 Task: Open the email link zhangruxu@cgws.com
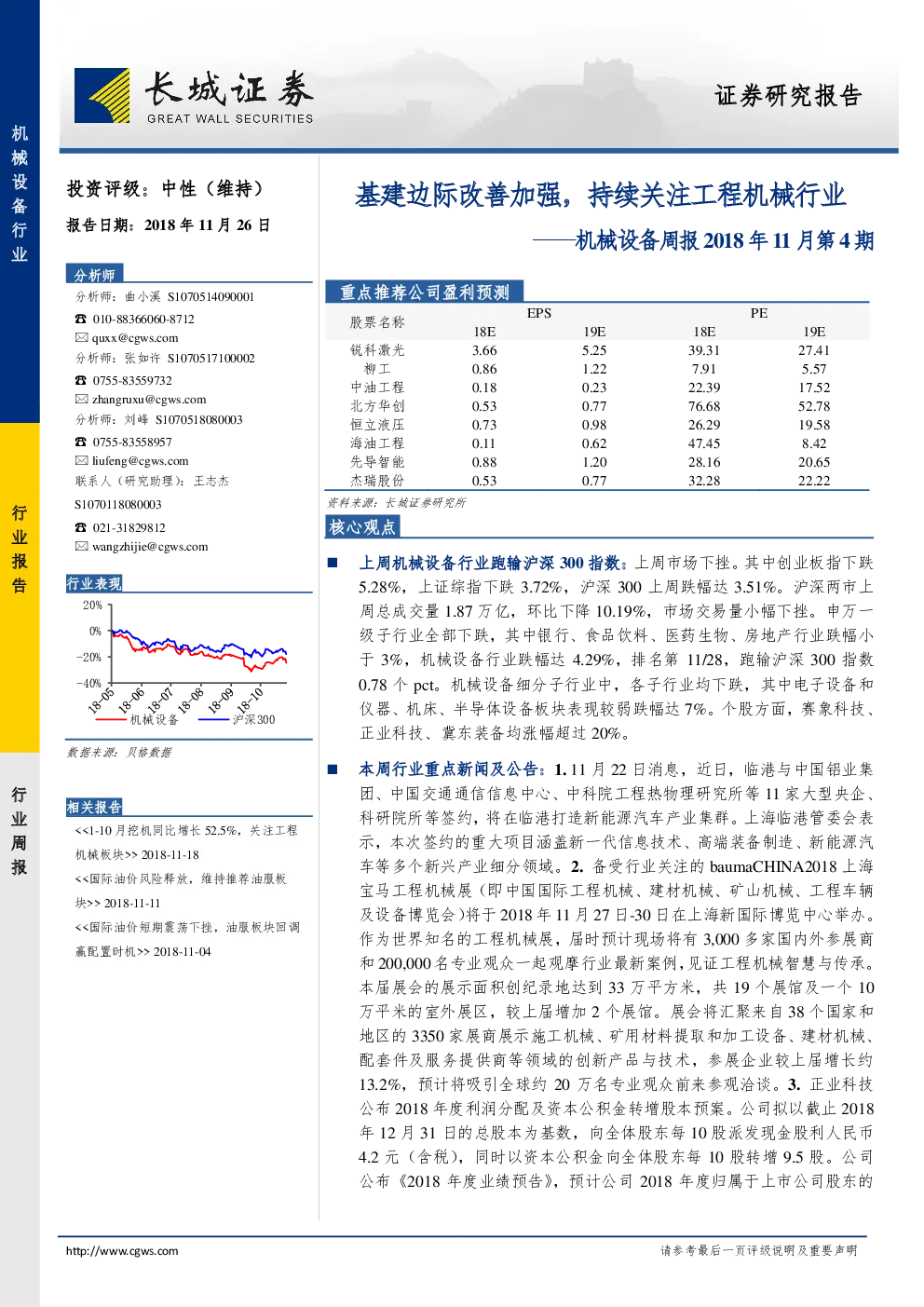coord(149,399)
